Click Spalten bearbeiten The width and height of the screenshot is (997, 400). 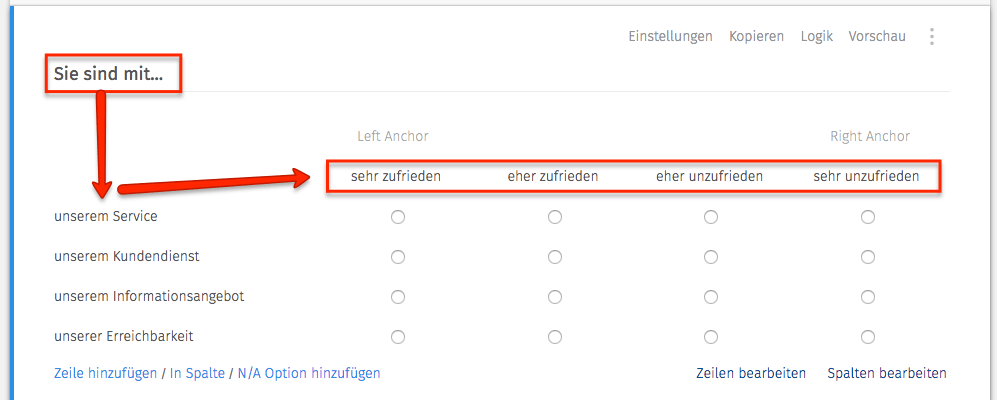(x=887, y=373)
